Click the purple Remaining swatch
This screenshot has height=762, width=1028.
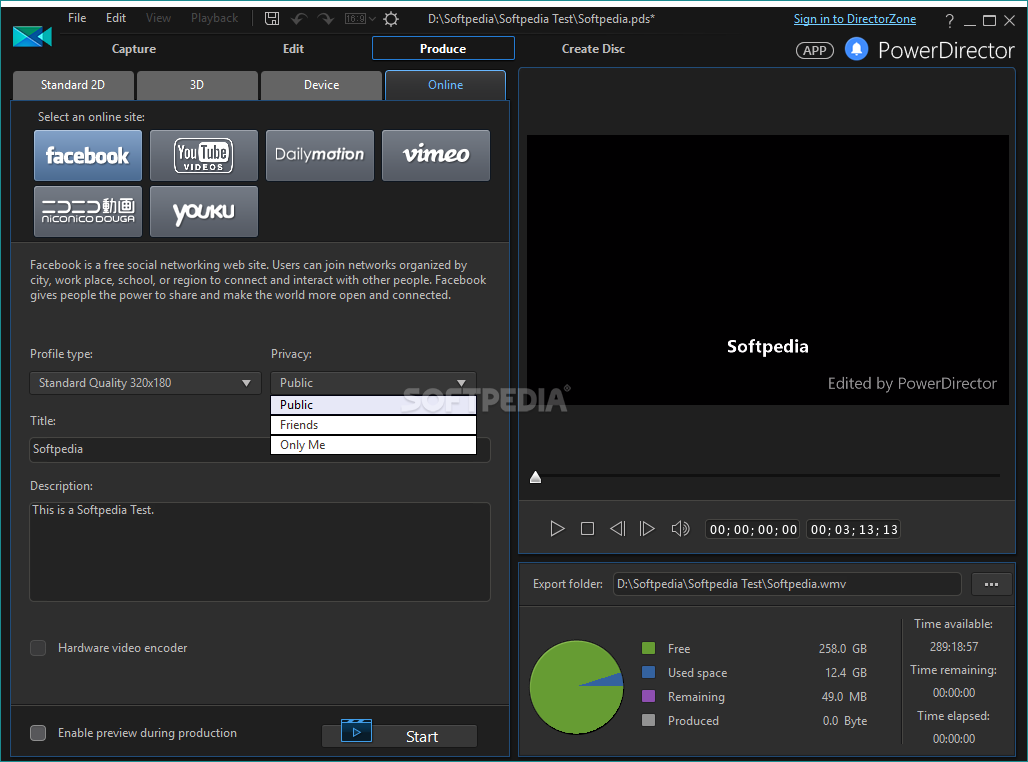click(x=648, y=696)
